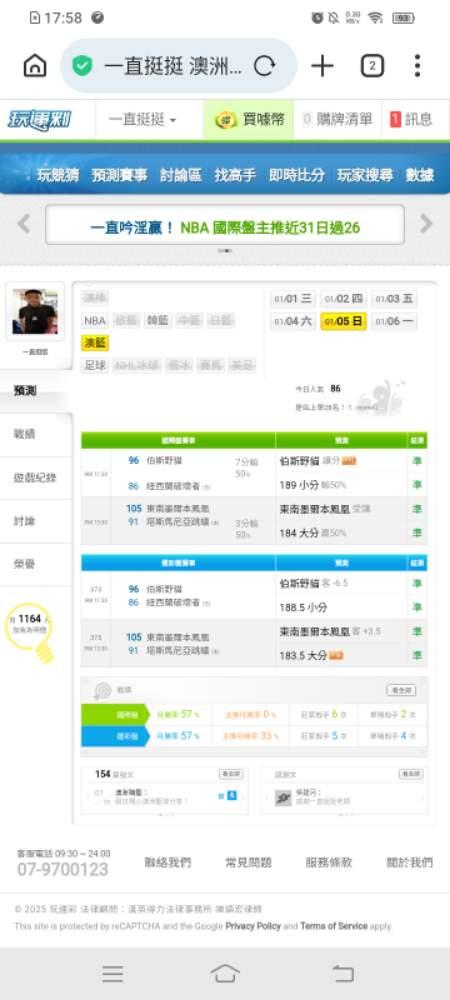Click the user profile photo thumbnail

click(x=35, y=311)
